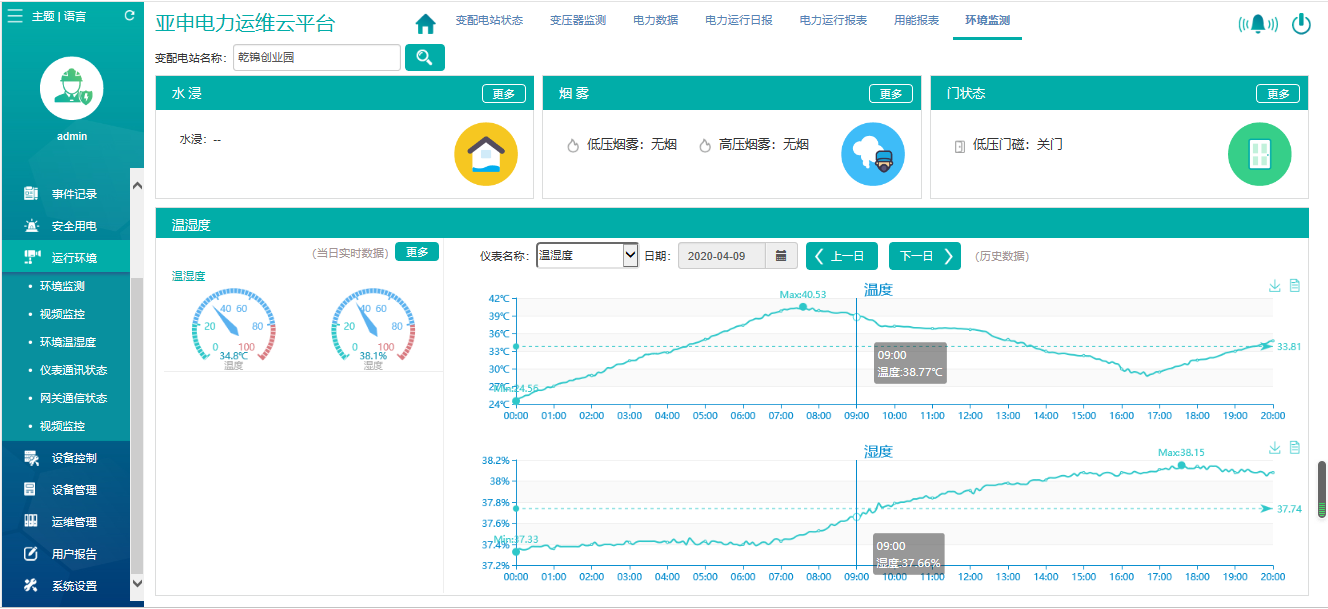The height and width of the screenshot is (609, 1328).
Task: Open the 仪表名称 dropdown
Action: tap(587, 256)
